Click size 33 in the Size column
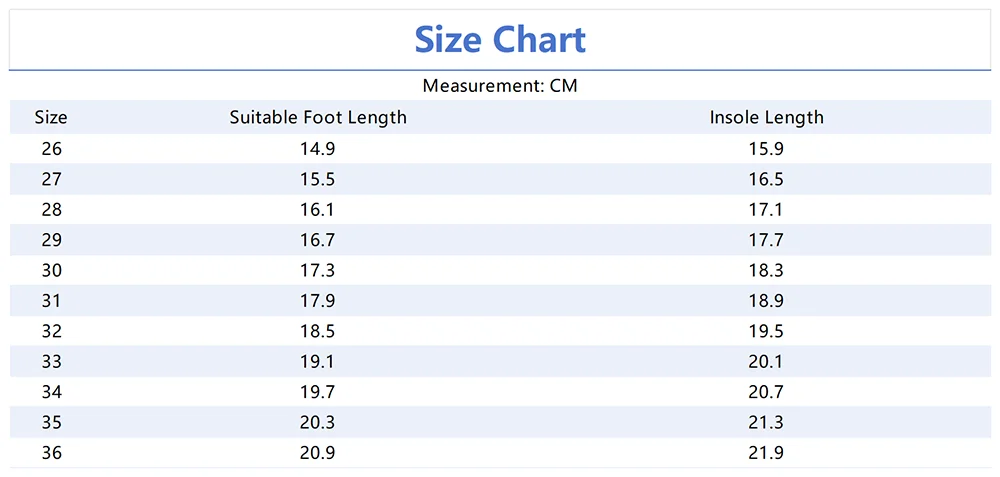This screenshot has height=477, width=1000. pos(51,362)
